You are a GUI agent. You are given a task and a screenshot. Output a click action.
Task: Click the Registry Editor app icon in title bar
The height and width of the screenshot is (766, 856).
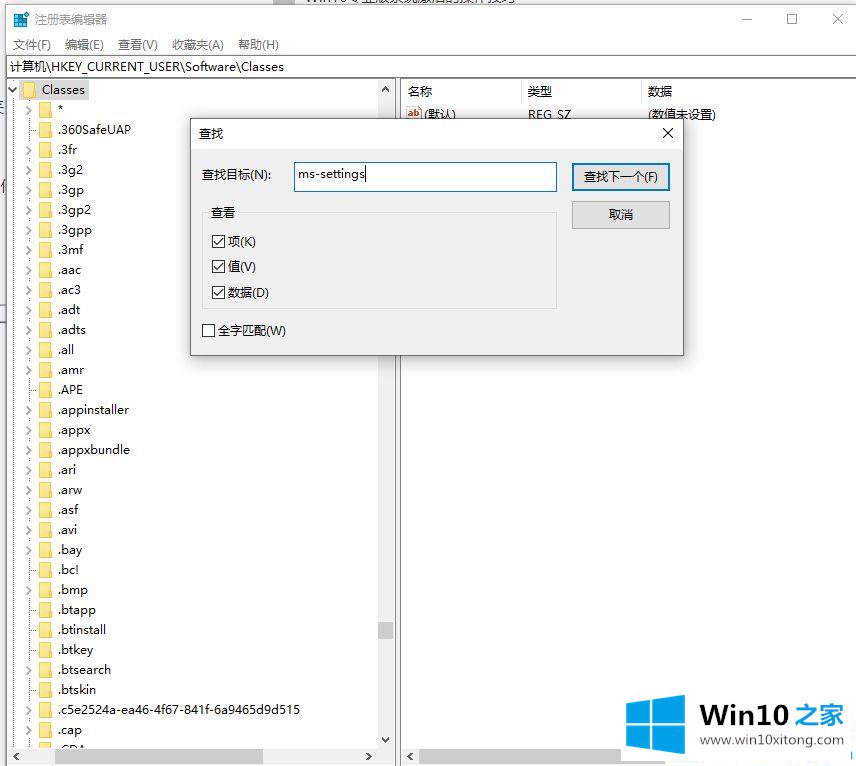tap(21, 19)
